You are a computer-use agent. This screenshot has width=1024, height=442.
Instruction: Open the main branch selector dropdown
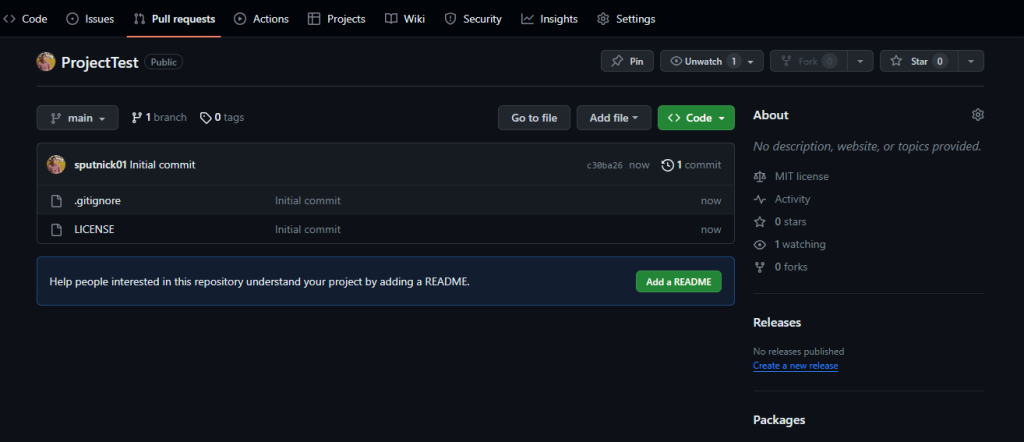[x=78, y=118]
